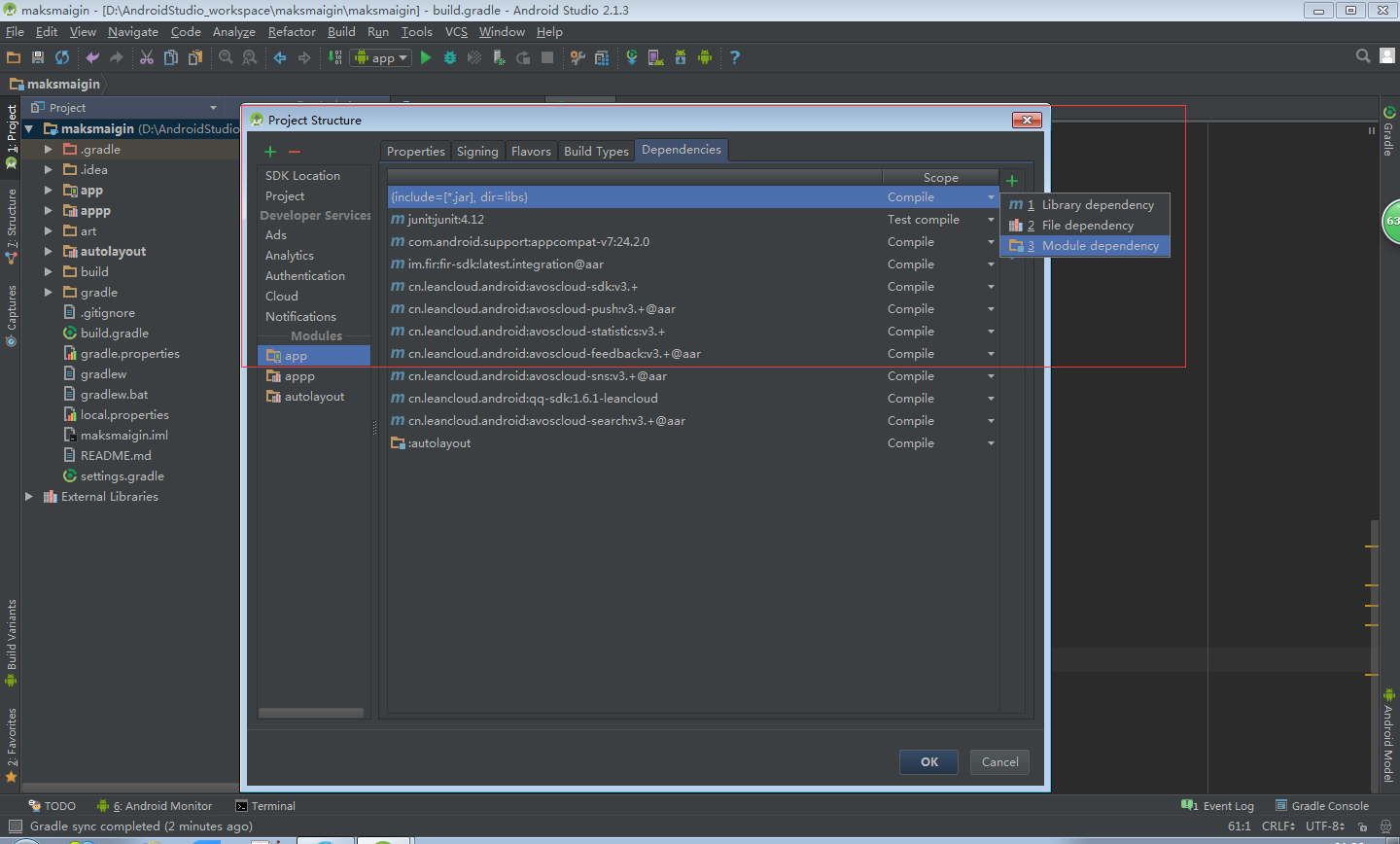Select qq-sdk:1.6.1-leancloud dependency row
This screenshot has height=844, width=1400.
coord(693,399)
